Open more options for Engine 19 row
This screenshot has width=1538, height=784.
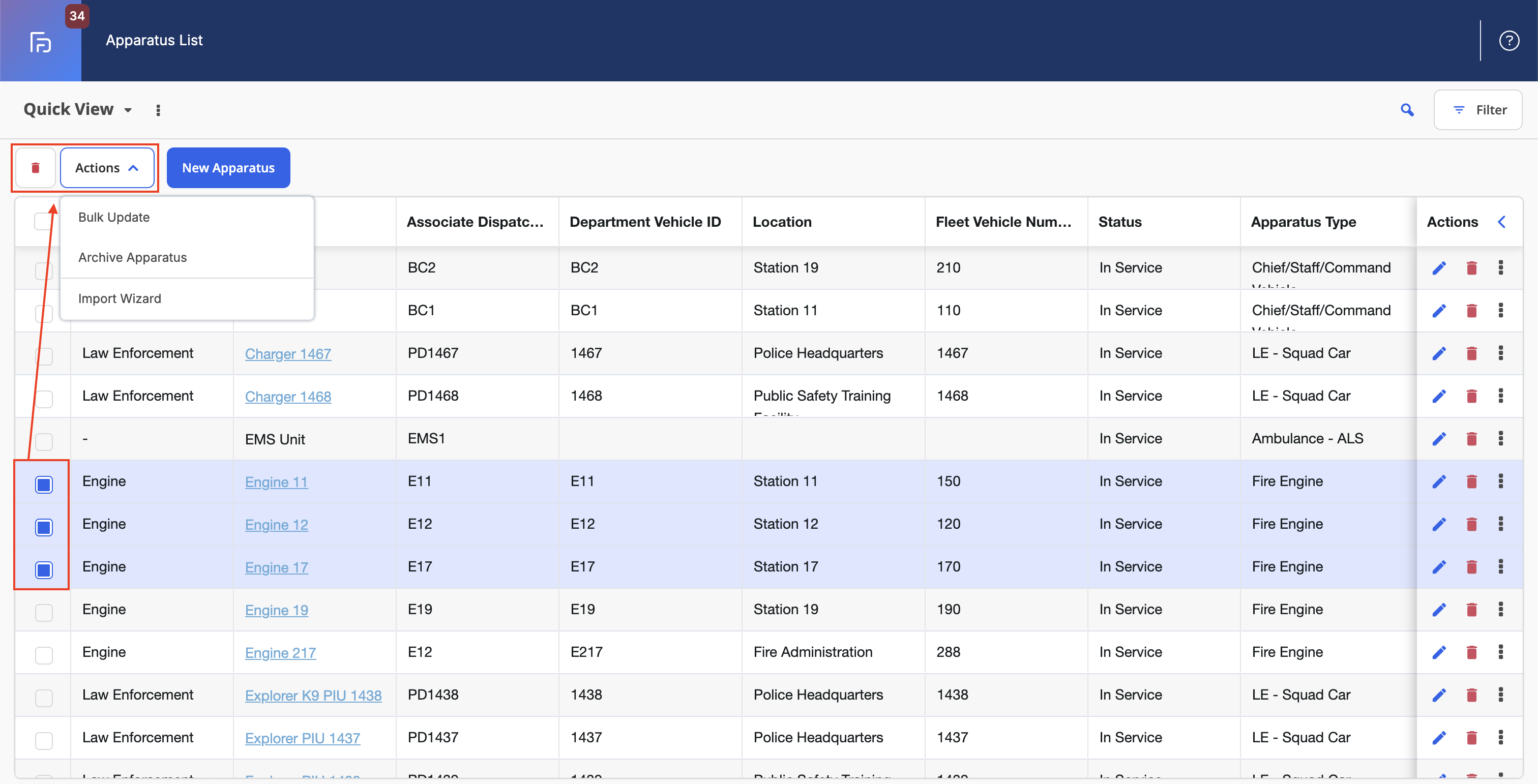pyautogui.click(x=1500, y=609)
